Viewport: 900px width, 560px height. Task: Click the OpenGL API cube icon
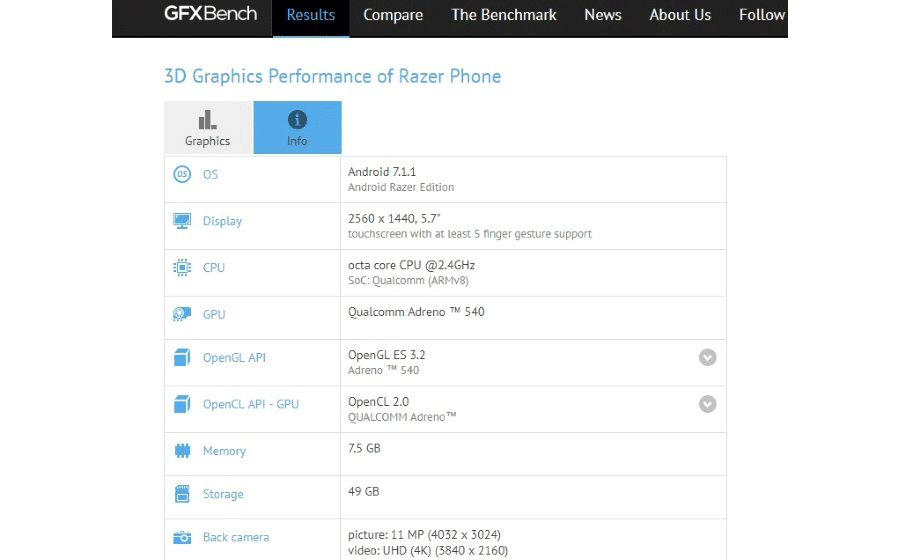tap(182, 357)
